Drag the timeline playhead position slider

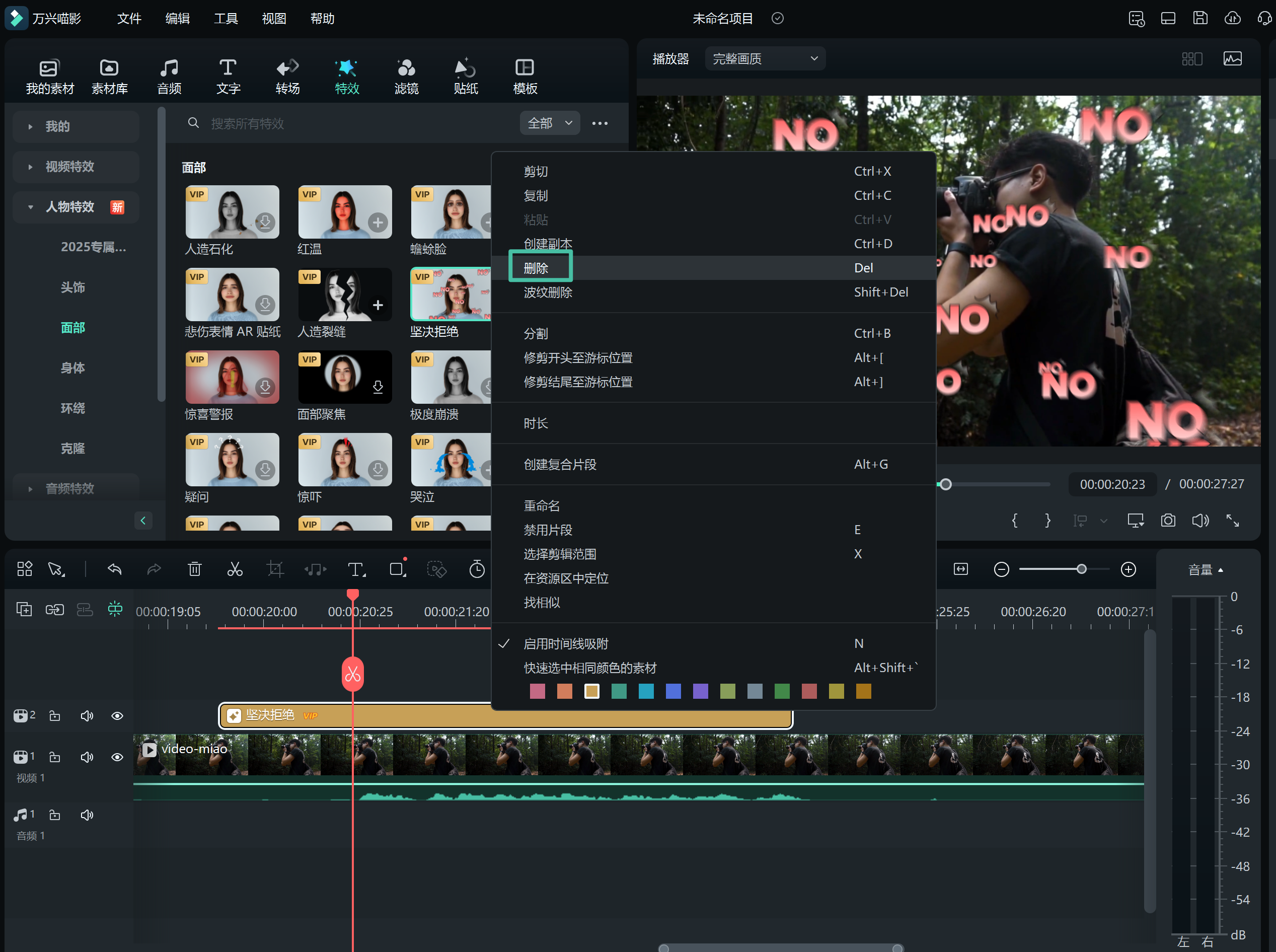pos(944,483)
